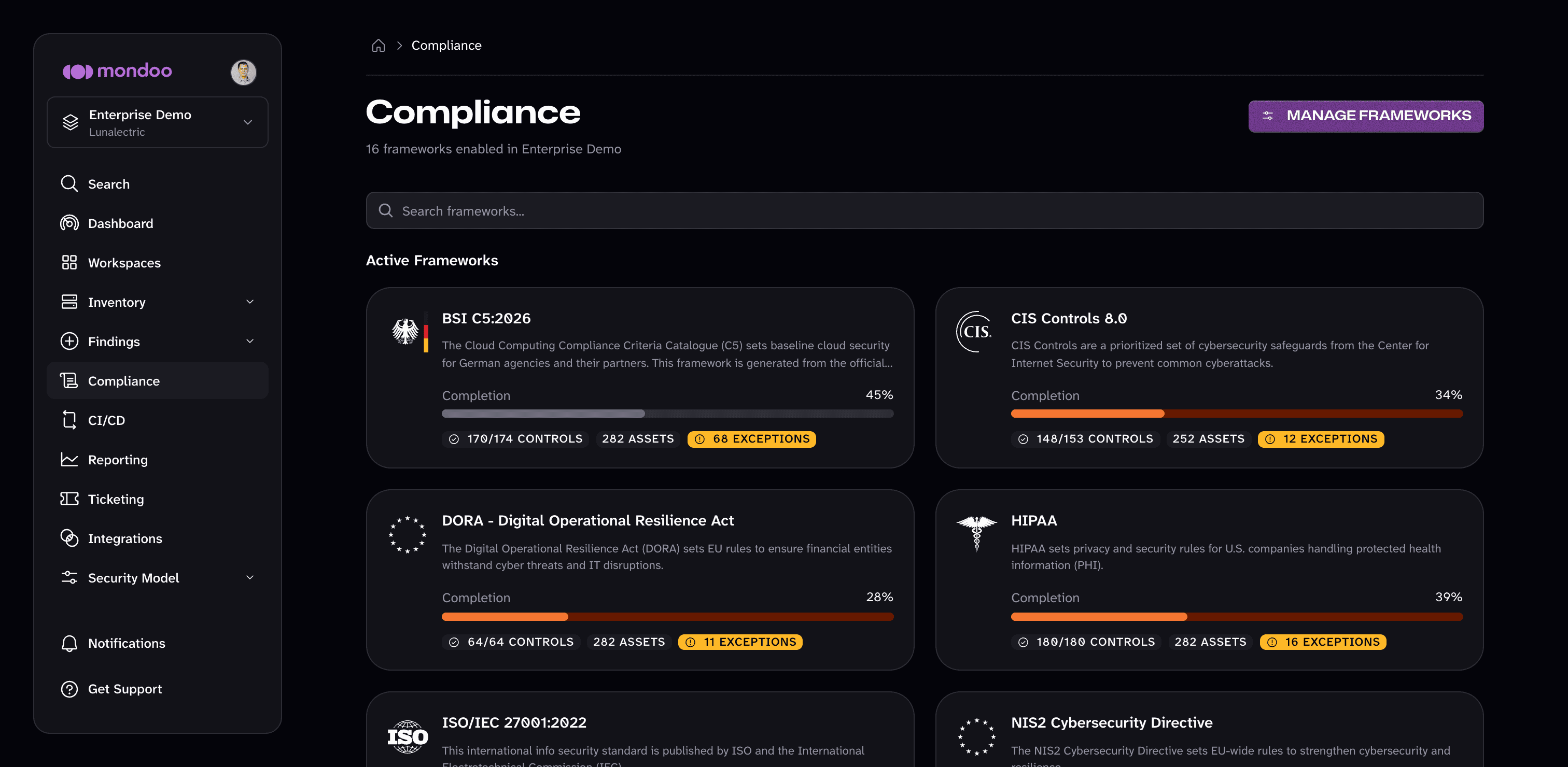The width and height of the screenshot is (1568, 767).
Task: Expand the Findings submenu chevron
Action: [x=249, y=341]
